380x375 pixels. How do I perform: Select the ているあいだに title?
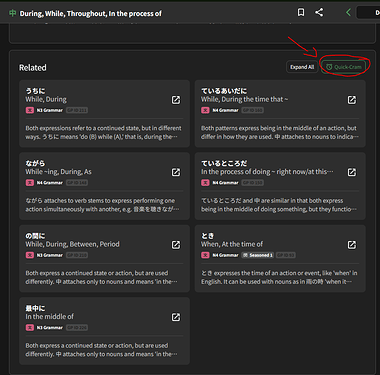point(224,91)
